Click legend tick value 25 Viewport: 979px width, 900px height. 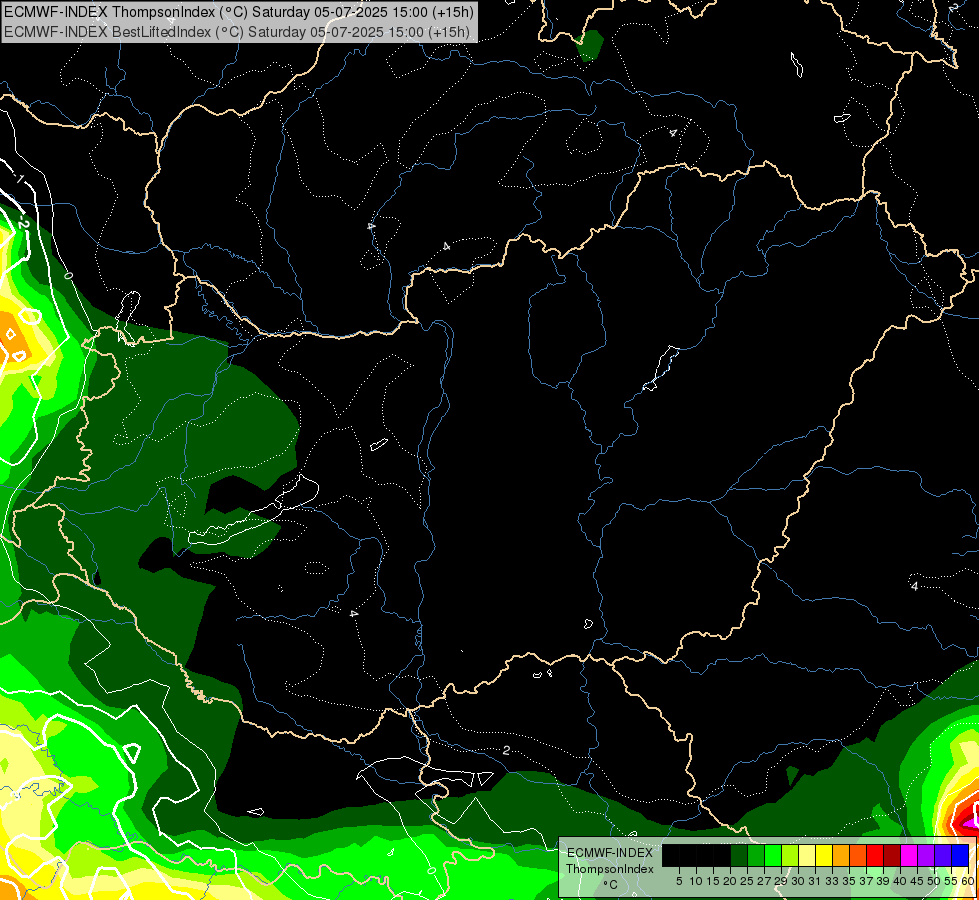pos(747,881)
